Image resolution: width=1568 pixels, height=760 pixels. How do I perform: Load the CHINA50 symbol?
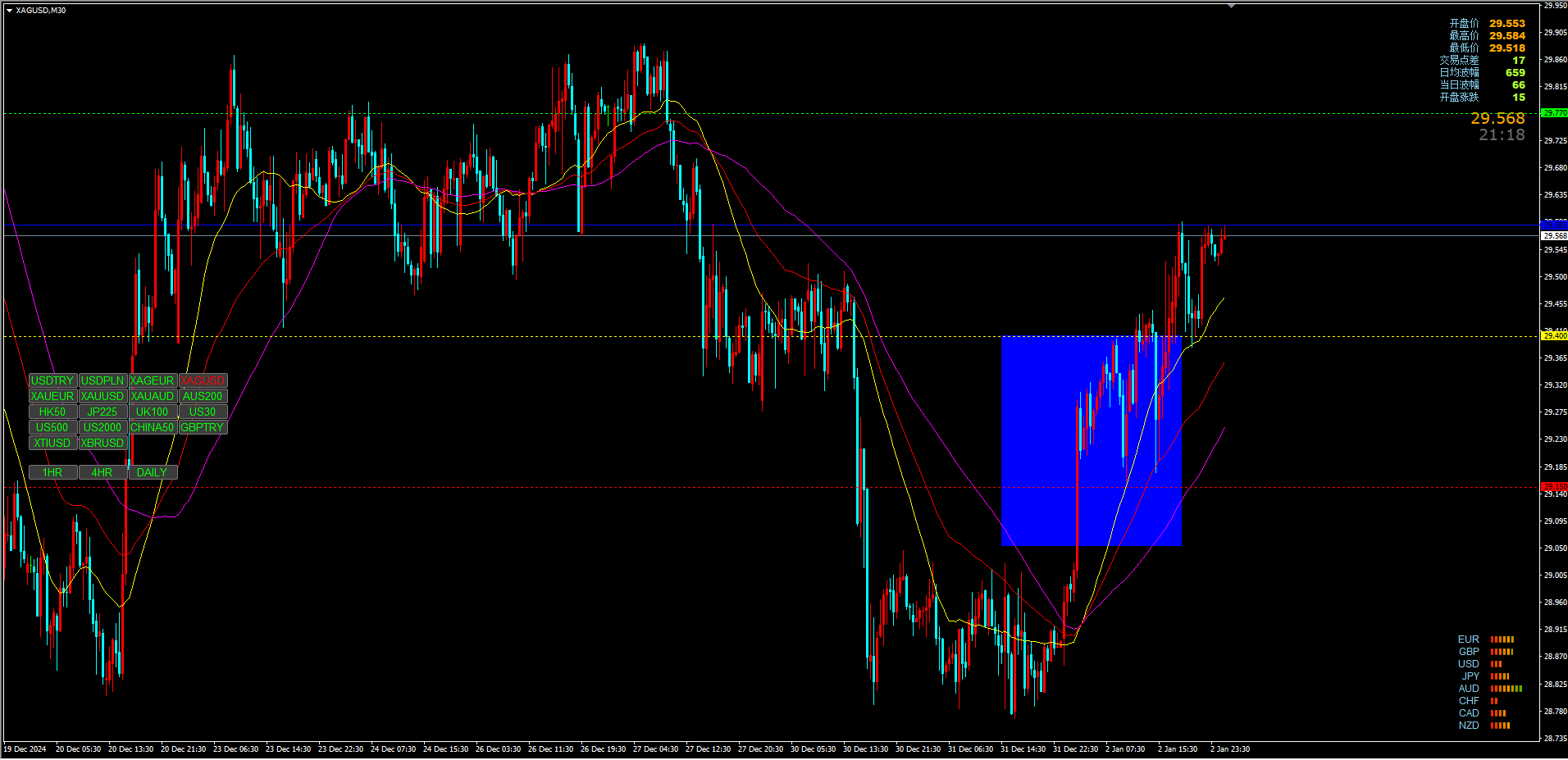153,427
